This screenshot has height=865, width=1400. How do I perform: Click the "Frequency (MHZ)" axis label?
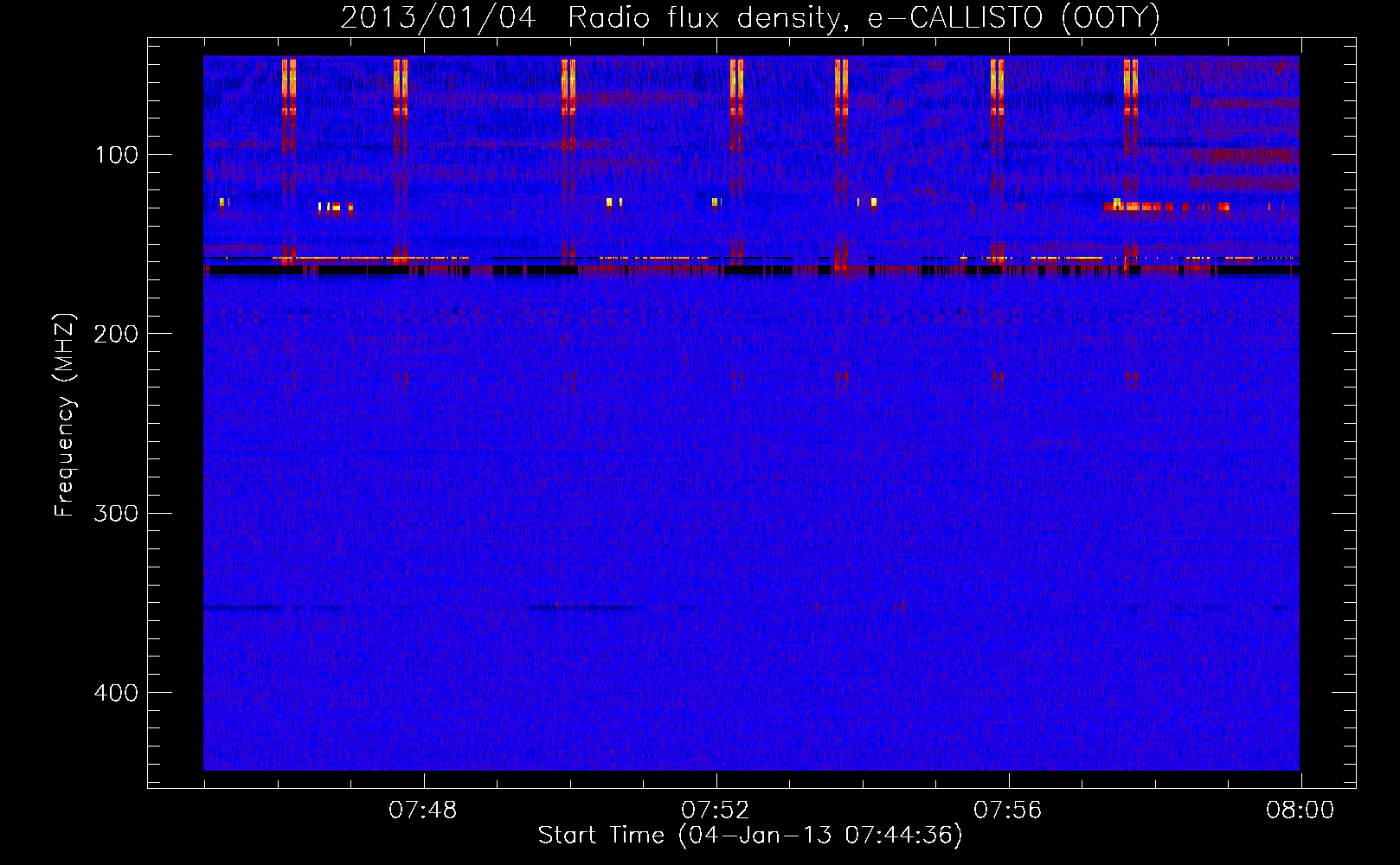click(65, 415)
